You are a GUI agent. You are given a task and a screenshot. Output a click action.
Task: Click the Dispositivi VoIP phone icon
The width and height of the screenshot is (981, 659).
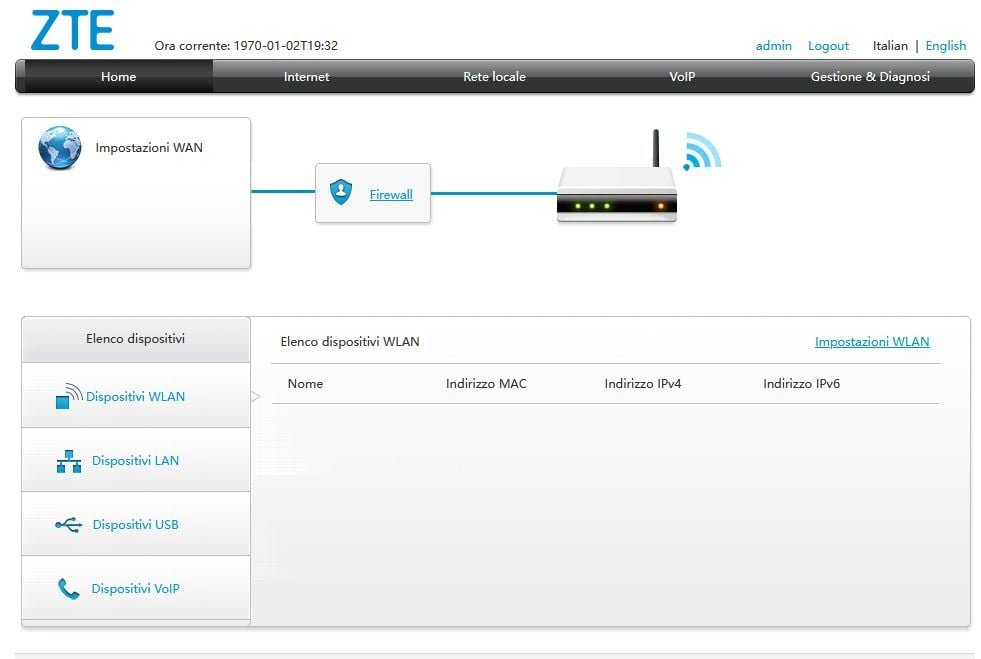[x=69, y=589]
